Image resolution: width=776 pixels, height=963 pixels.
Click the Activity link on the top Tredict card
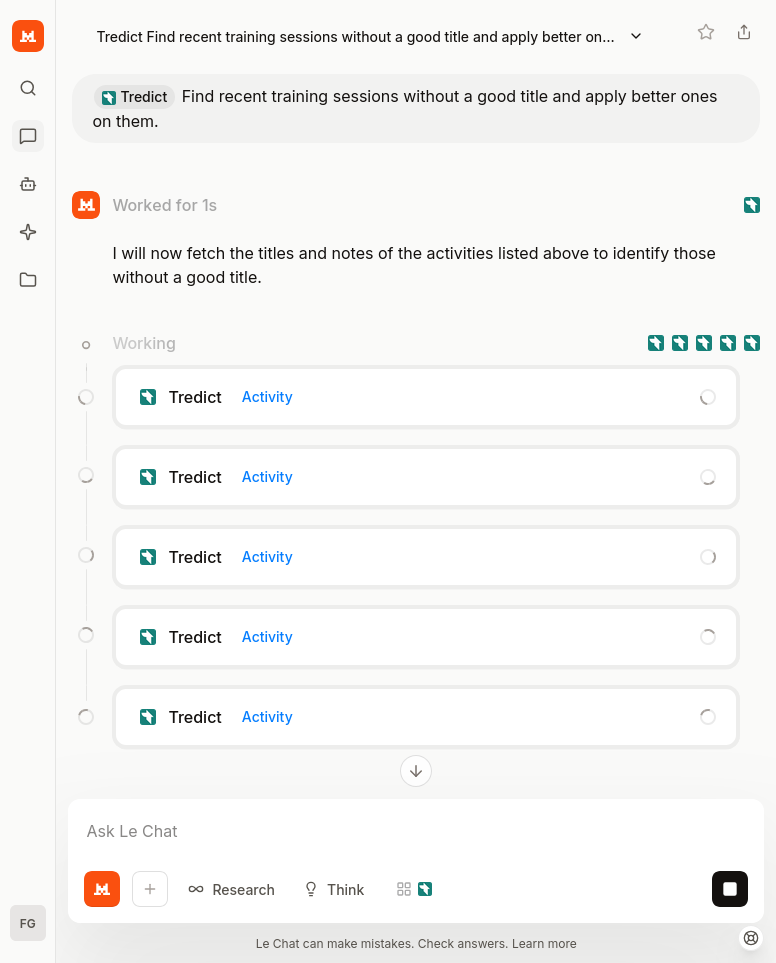tap(266, 397)
